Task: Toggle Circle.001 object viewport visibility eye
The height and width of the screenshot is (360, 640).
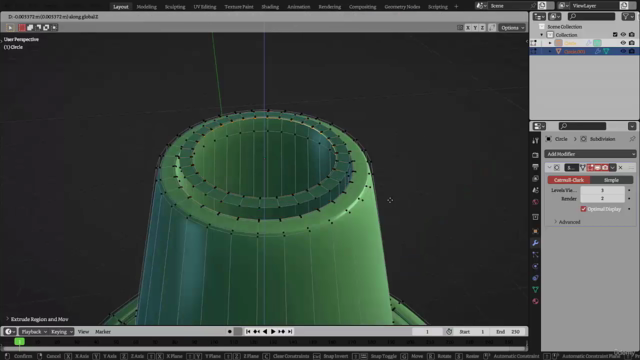Action: [x=623, y=51]
